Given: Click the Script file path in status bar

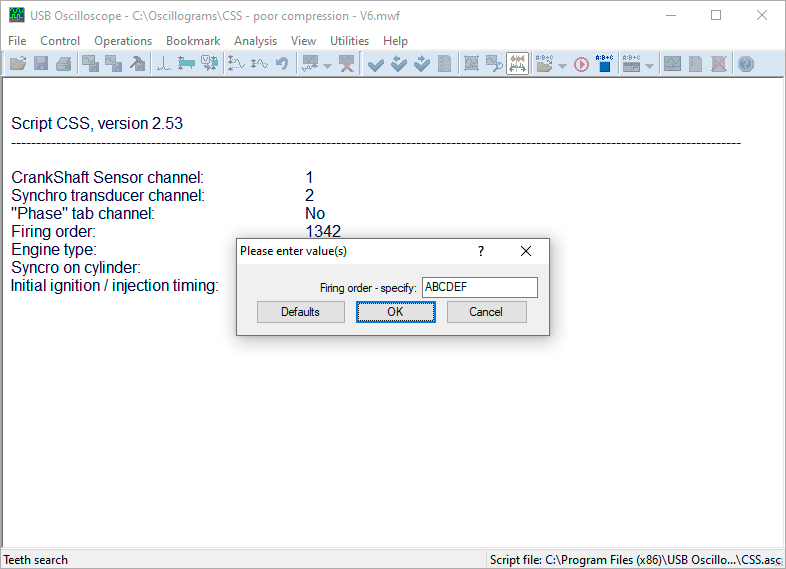Looking at the screenshot, I should pyautogui.click(x=636, y=560).
